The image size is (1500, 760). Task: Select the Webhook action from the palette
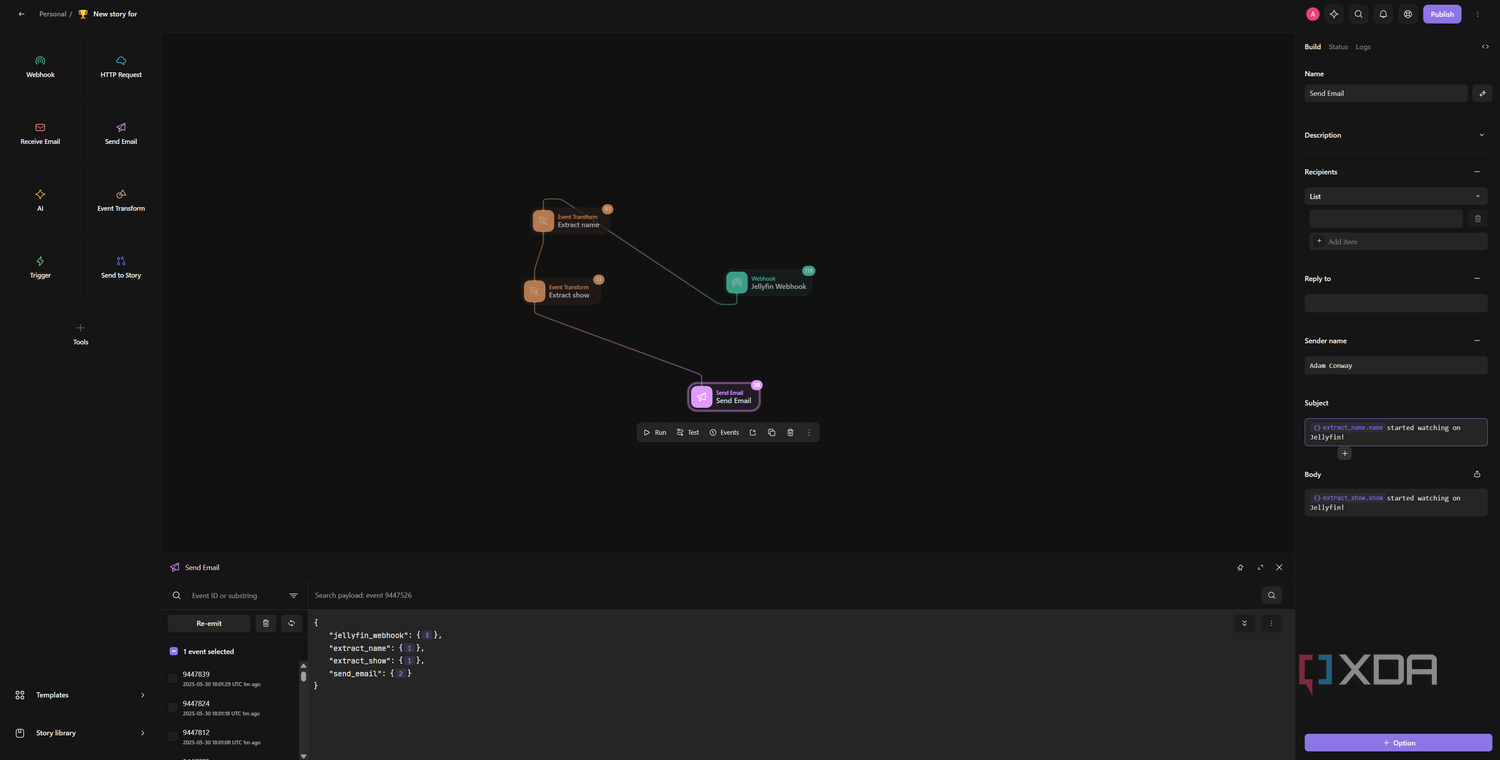pyautogui.click(x=40, y=67)
